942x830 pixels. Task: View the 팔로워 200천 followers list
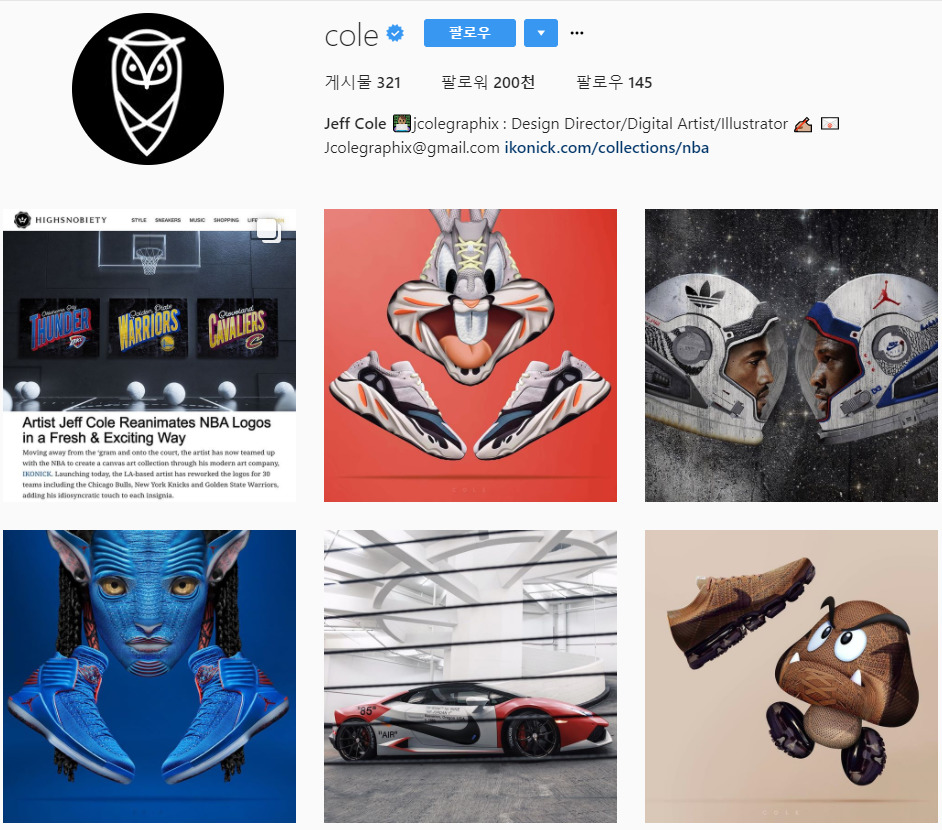tap(488, 82)
